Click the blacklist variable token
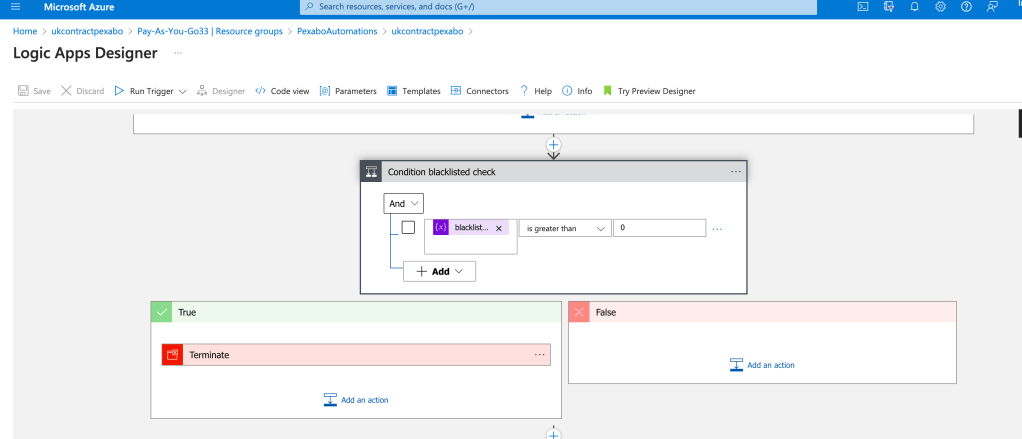The width and height of the screenshot is (1022, 439). pyautogui.click(x=471, y=227)
